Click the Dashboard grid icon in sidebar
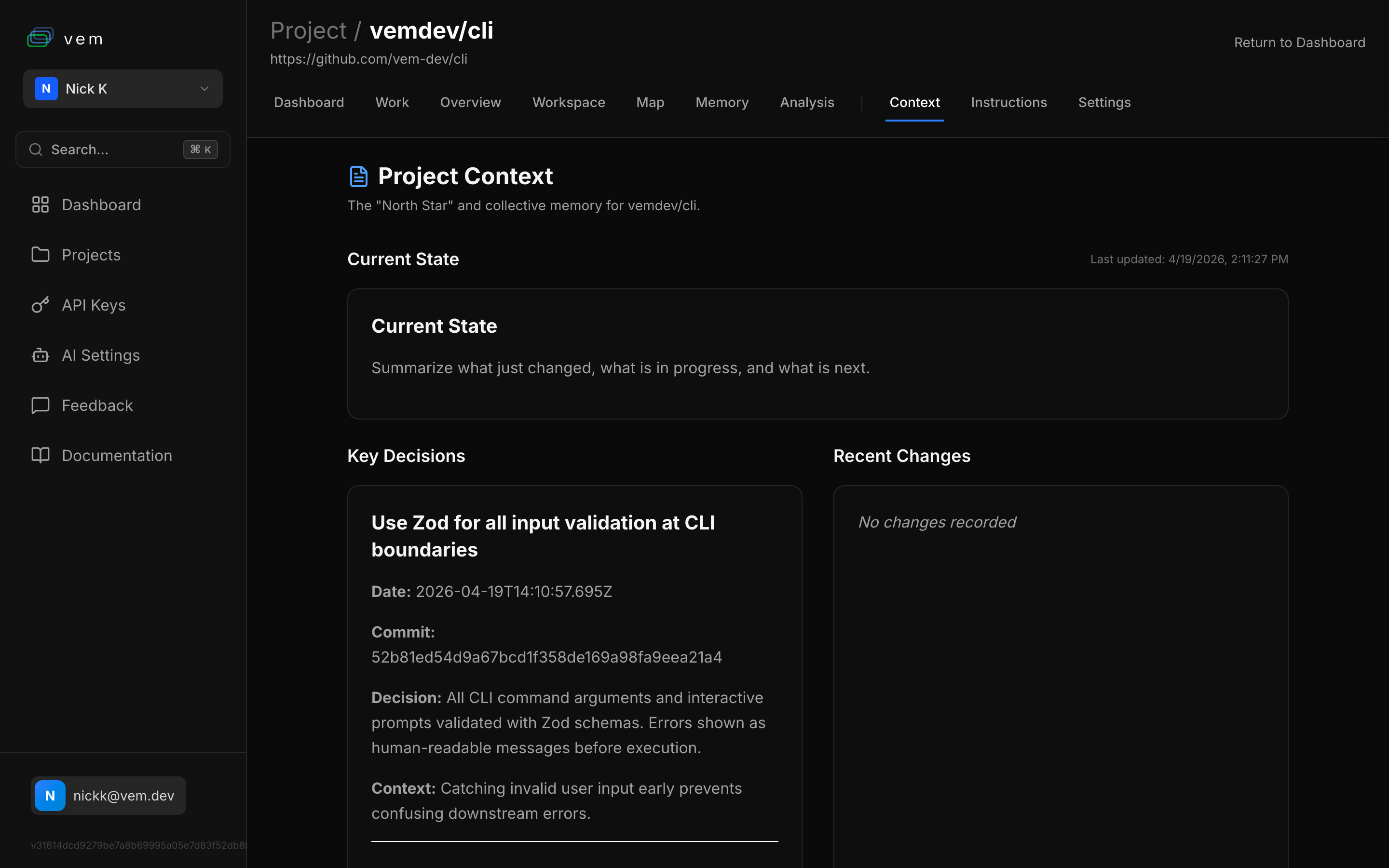The width and height of the screenshot is (1389, 868). tap(40, 205)
